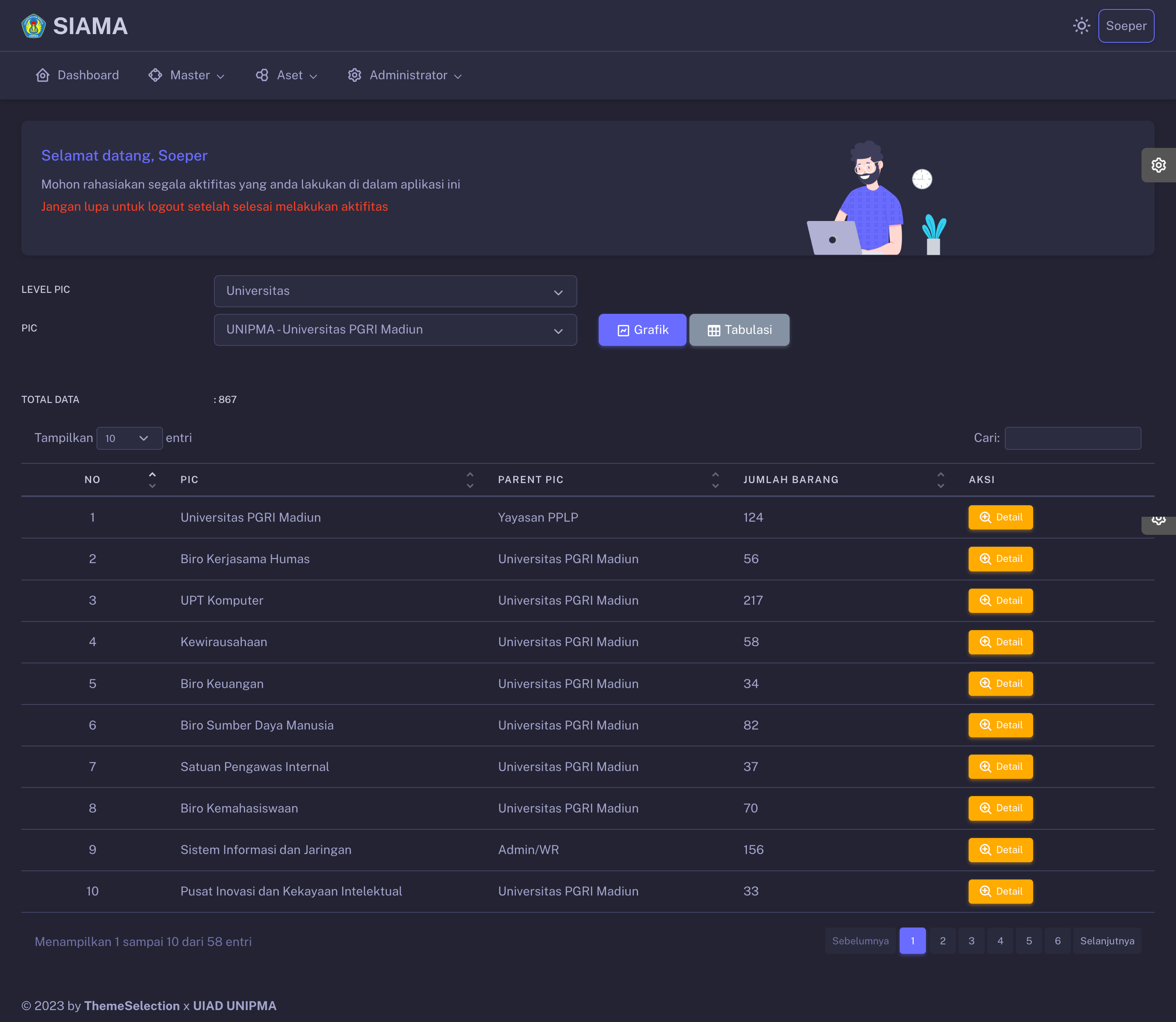Open the Administrator menu
This screenshot has width=1176, height=1022.
click(405, 75)
